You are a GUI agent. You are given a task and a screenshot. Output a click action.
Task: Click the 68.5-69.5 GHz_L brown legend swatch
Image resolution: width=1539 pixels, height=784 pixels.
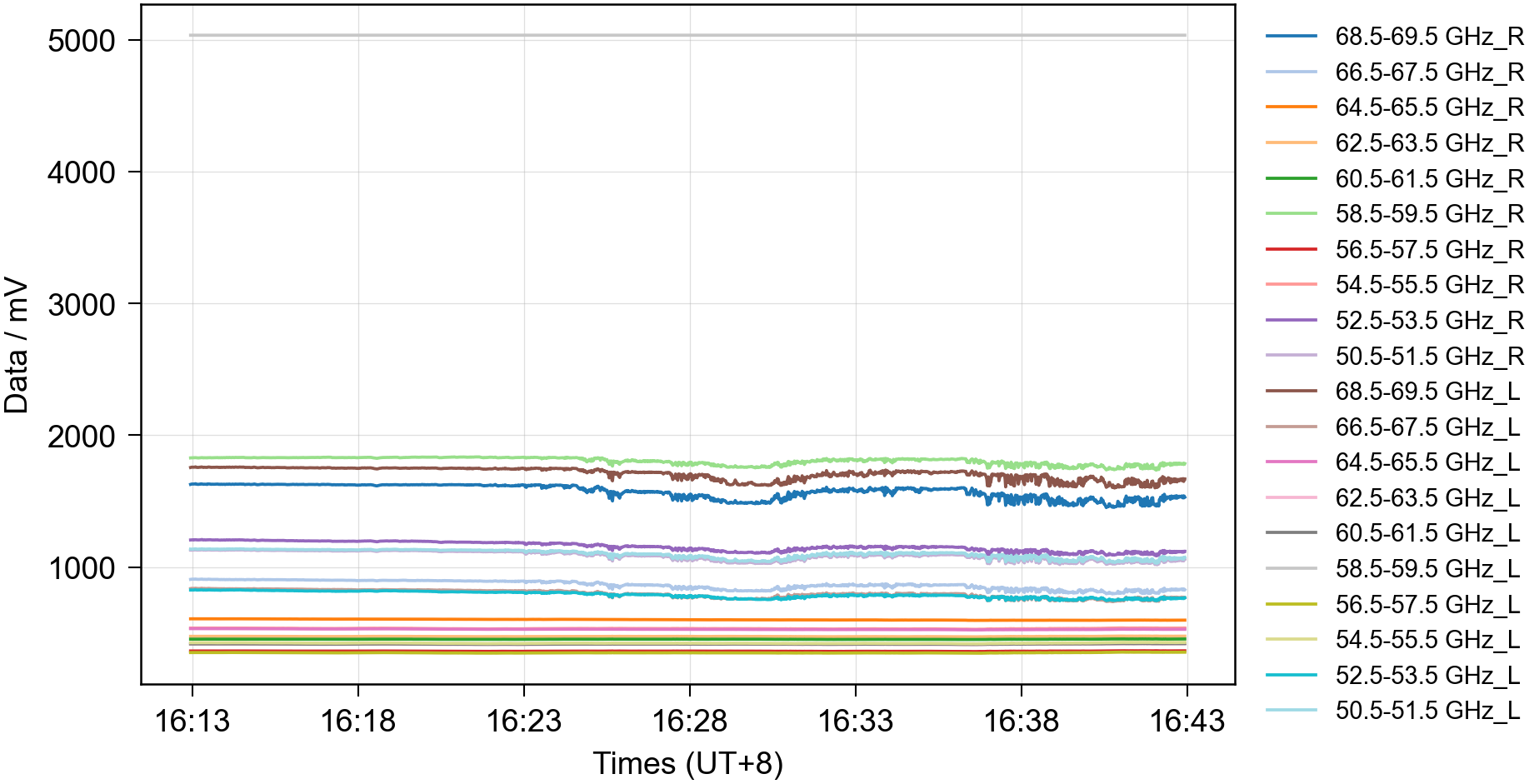(x=1291, y=392)
